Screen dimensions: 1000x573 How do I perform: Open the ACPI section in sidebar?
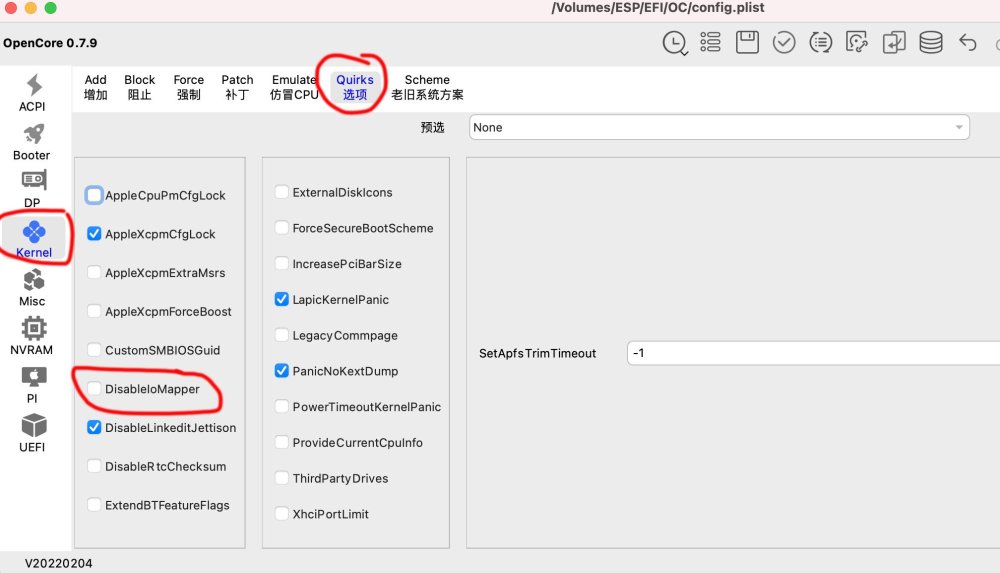[33, 93]
